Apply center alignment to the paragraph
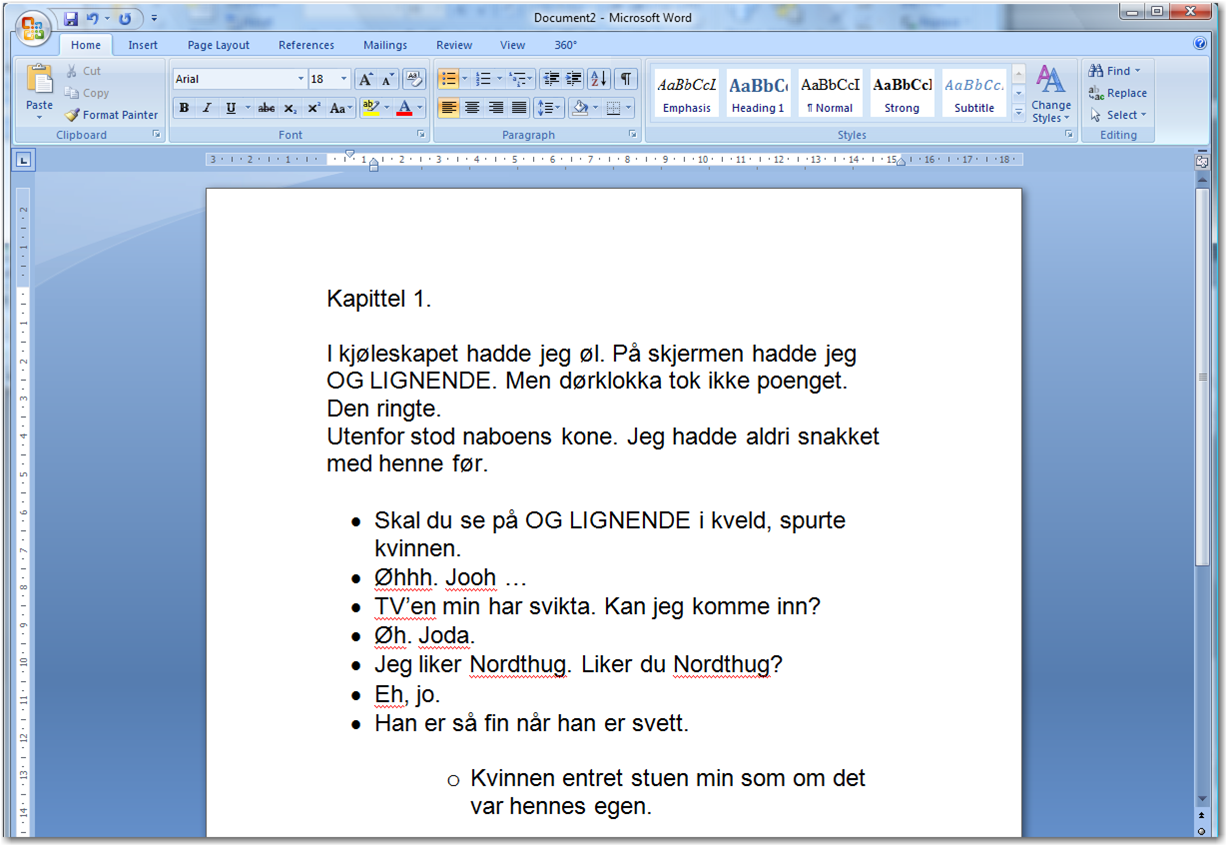This screenshot has width=1227, height=846. tap(471, 107)
